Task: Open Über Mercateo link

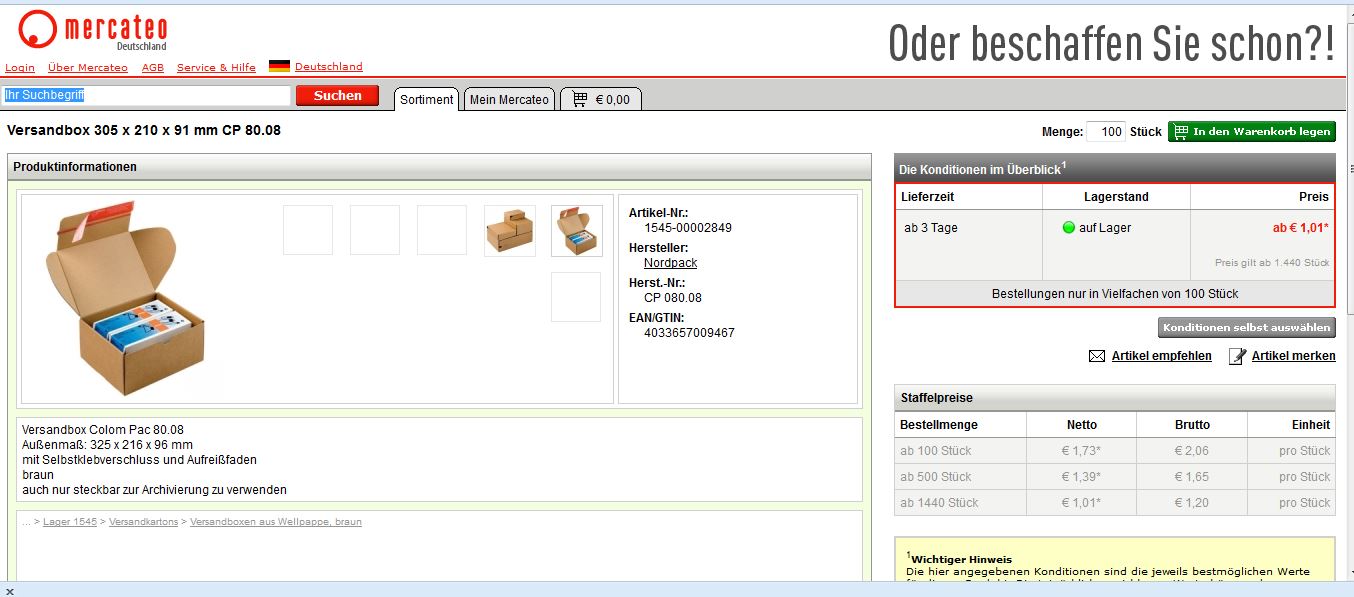Action: 88,68
